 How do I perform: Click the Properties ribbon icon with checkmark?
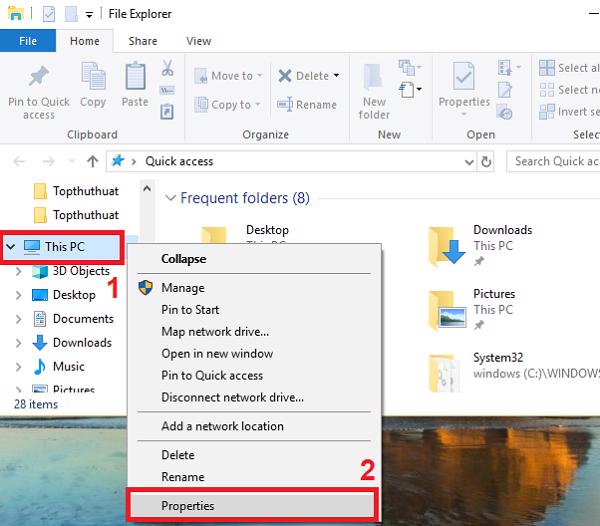click(464, 78)
